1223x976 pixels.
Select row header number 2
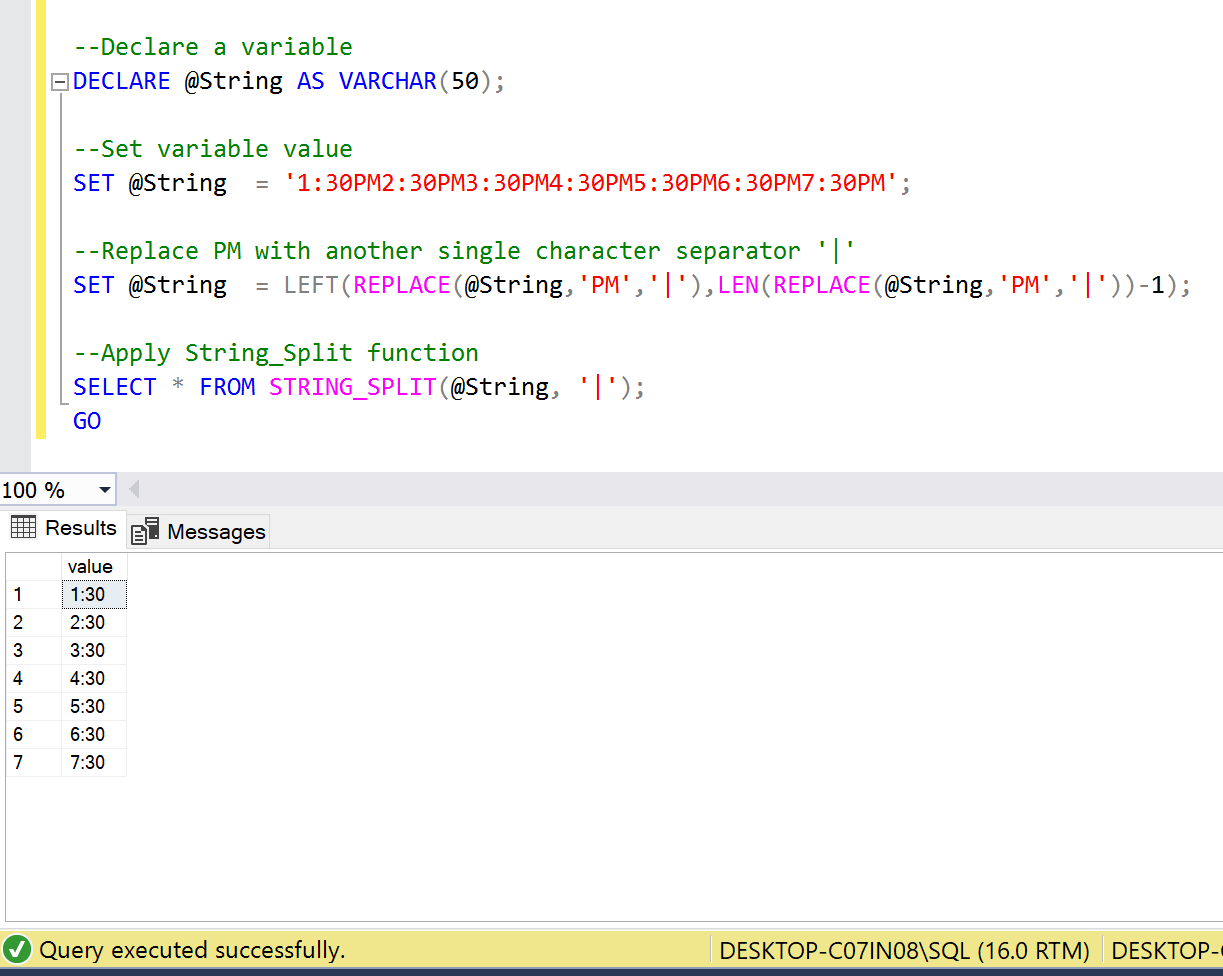pyautogui.click(x=33, y=622)
